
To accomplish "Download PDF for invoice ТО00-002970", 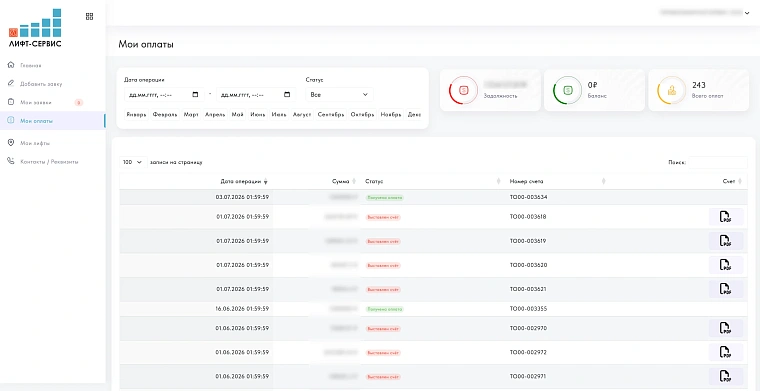I will coord(726,328).
